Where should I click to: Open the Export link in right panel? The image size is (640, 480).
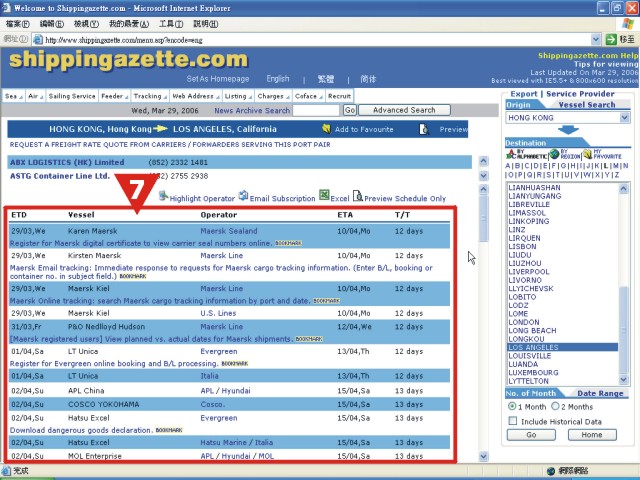coord(524,94)
